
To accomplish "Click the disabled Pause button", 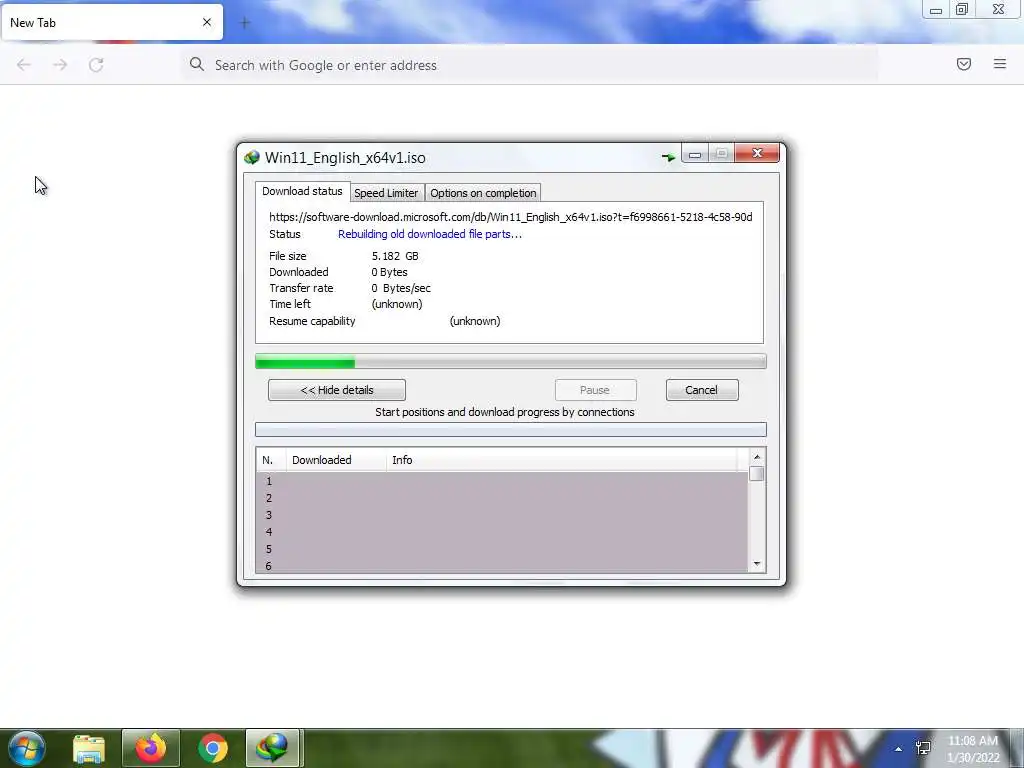I will click(x=595, y=390).
